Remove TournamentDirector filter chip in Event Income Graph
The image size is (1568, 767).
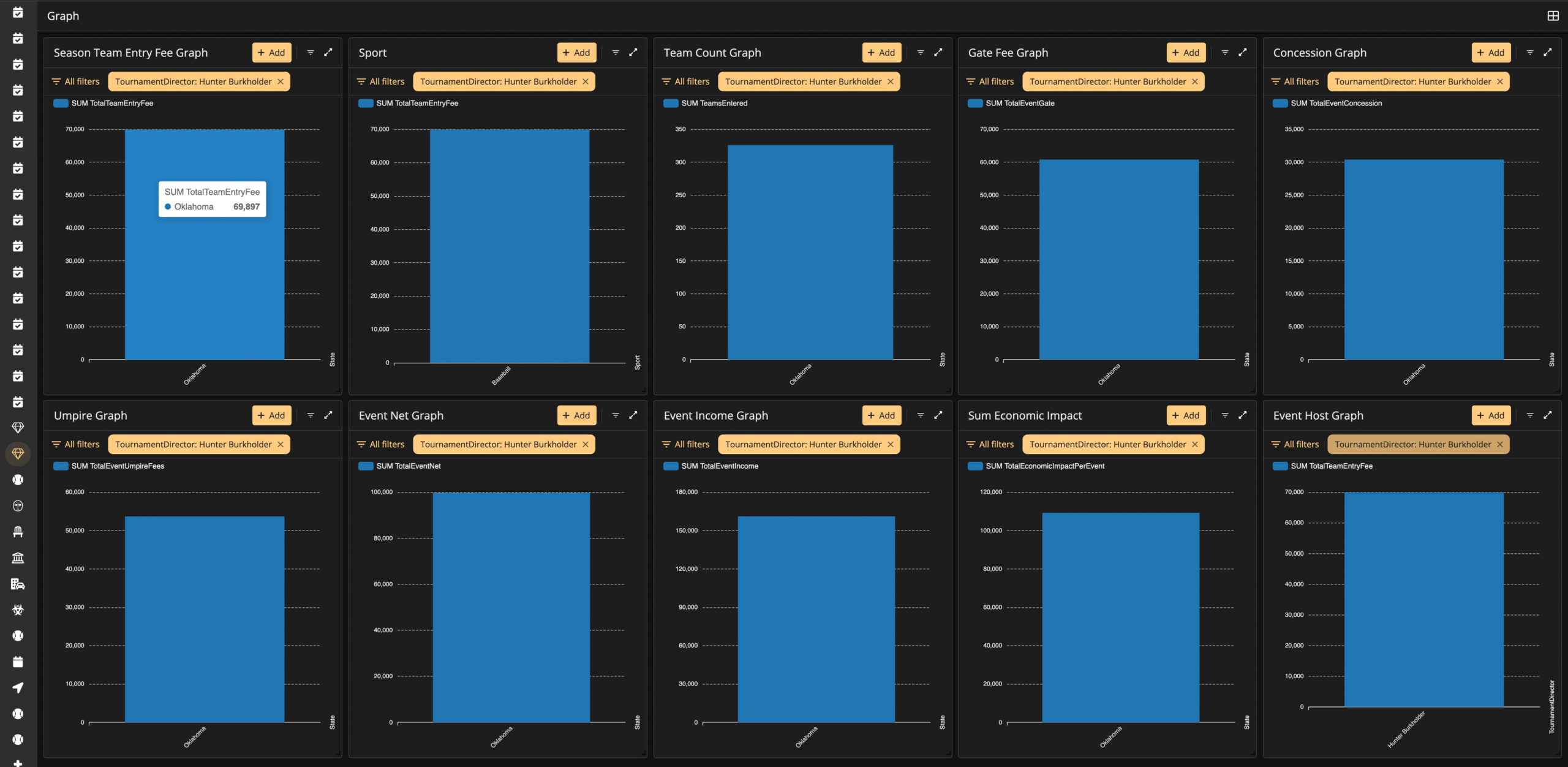click(891, 444)
